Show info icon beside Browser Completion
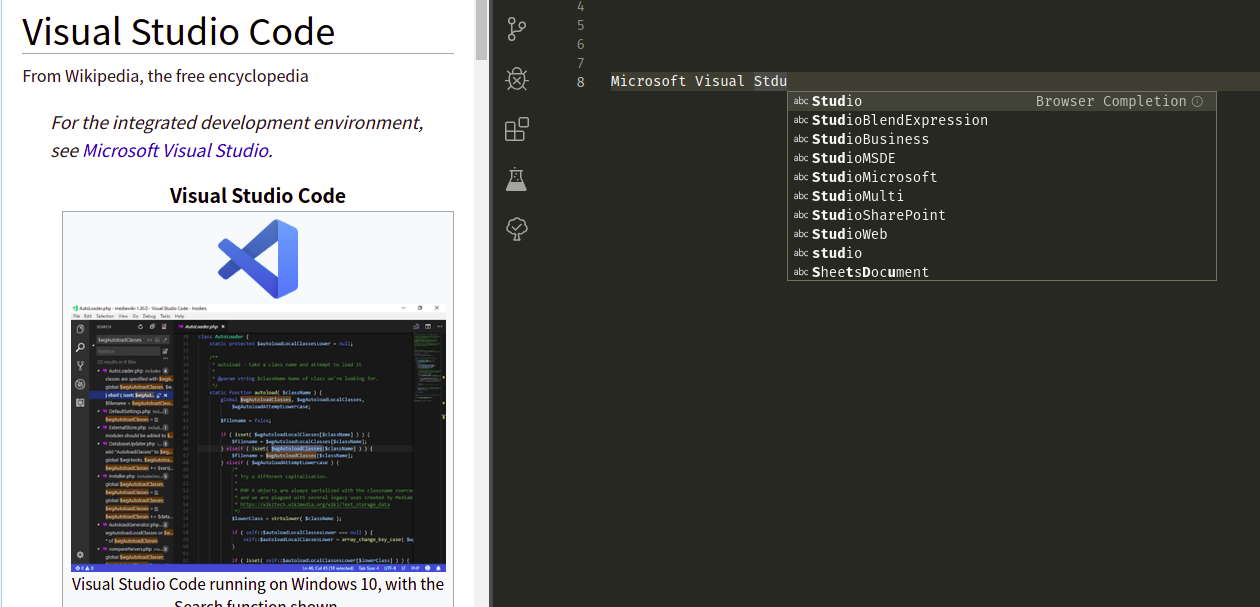 (x=1197, y=101)
